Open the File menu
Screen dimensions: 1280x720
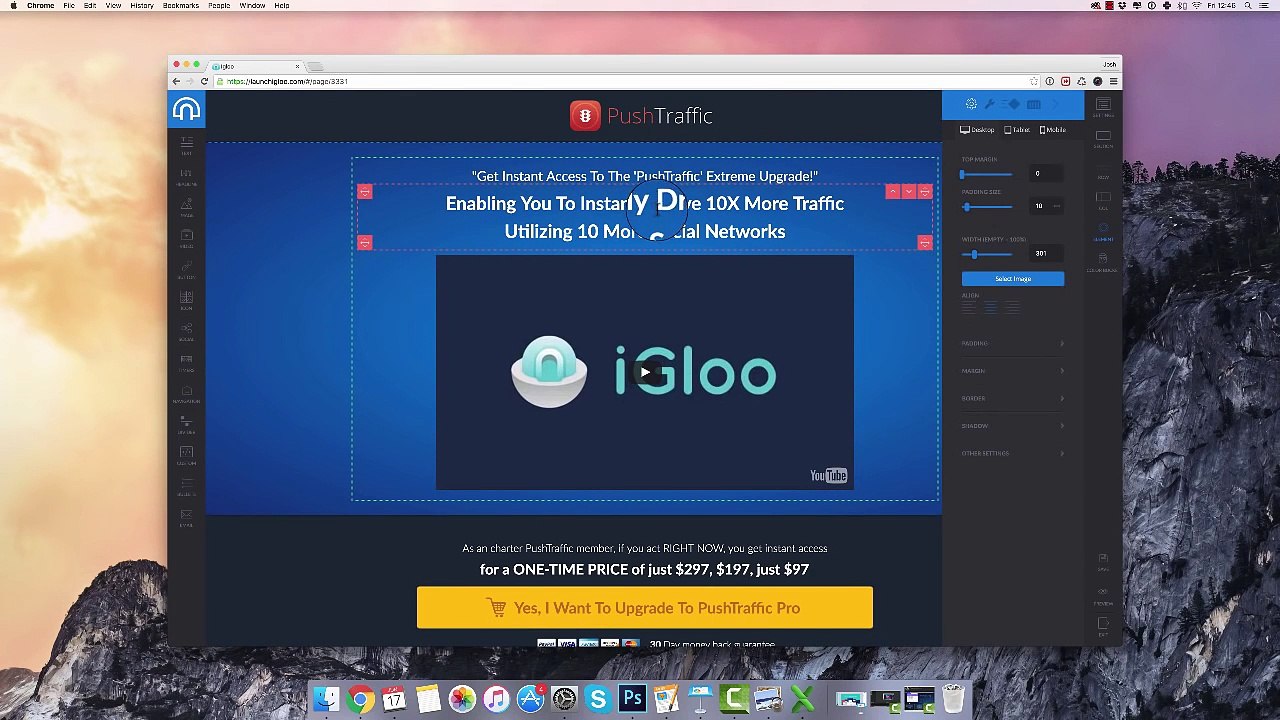pyautogui.click(x=69, y=6)
